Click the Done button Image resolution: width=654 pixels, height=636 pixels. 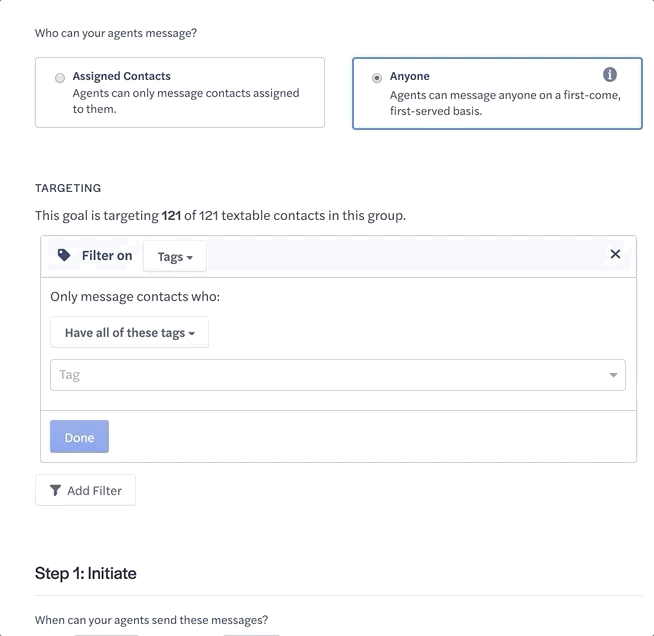click(79, 437)
